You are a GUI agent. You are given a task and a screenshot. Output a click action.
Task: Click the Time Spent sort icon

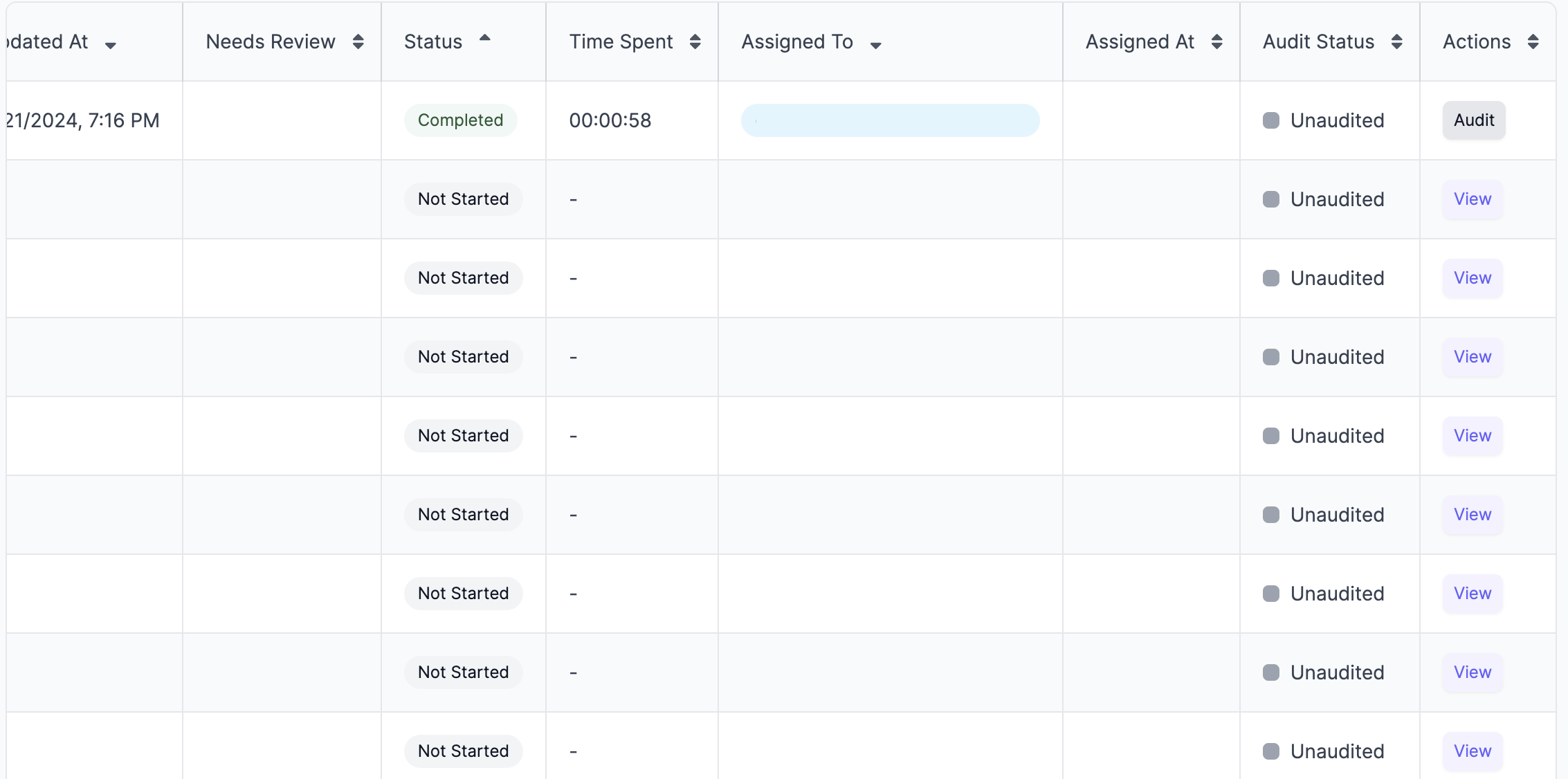(695, 42)
